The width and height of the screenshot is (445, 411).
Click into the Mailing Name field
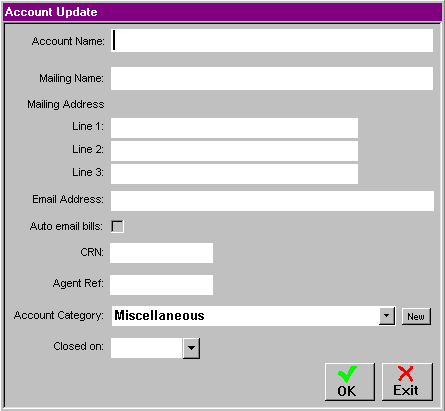(272, 79)
